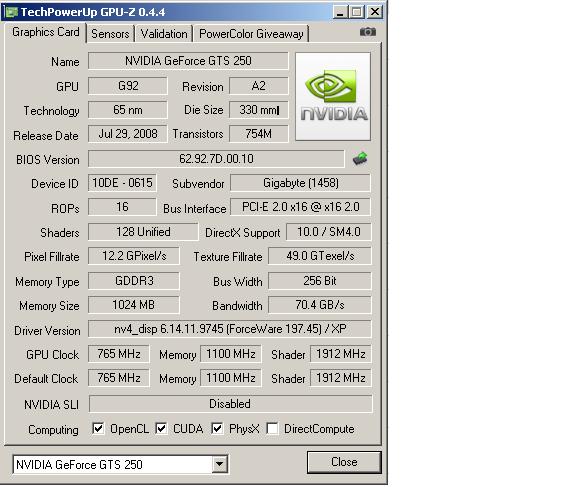Image resolution: width=577 pixels, height=487 pixels.
Task: Toggle the CUDA checkbox
Action: coord(161,428)
